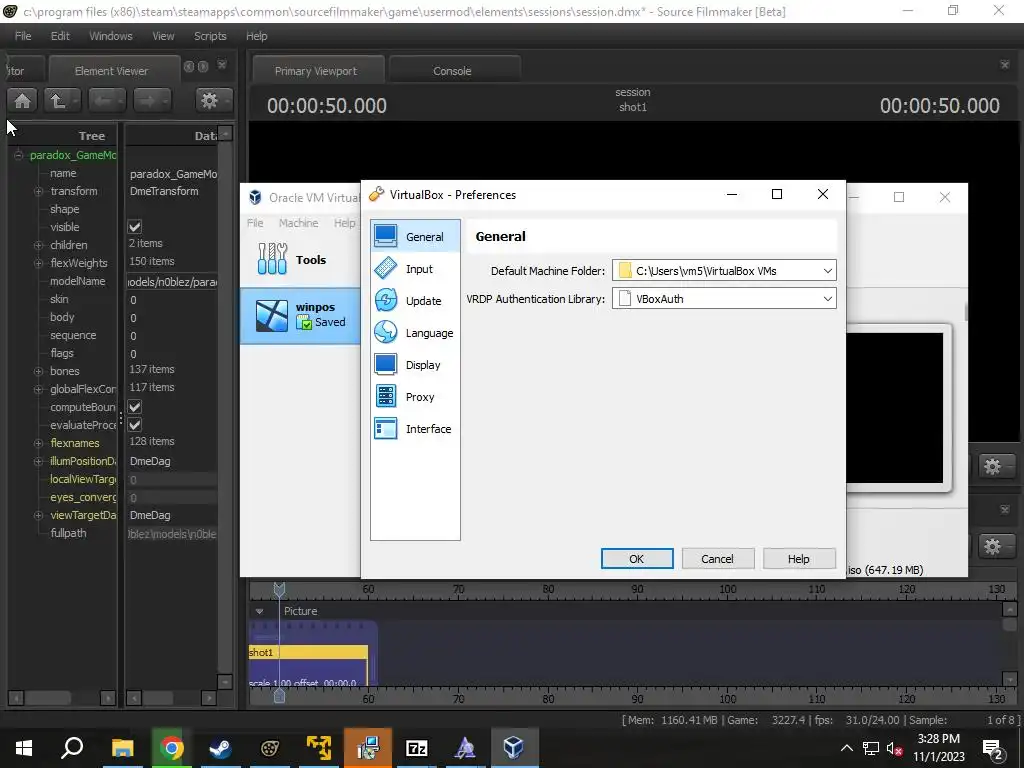The image size is (1024, 768).
Task: Toggle the visible attribute checkbox
Action: [135, 227]
